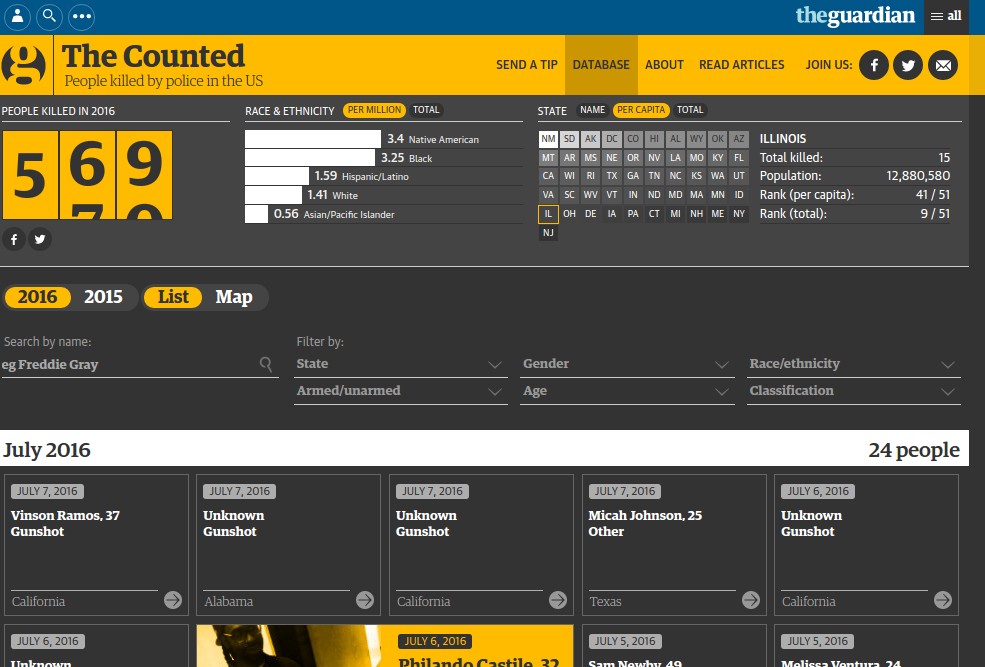The image size is (985, 667).
Task: Open the search magnifier in top bar
Action: [49, 16]
